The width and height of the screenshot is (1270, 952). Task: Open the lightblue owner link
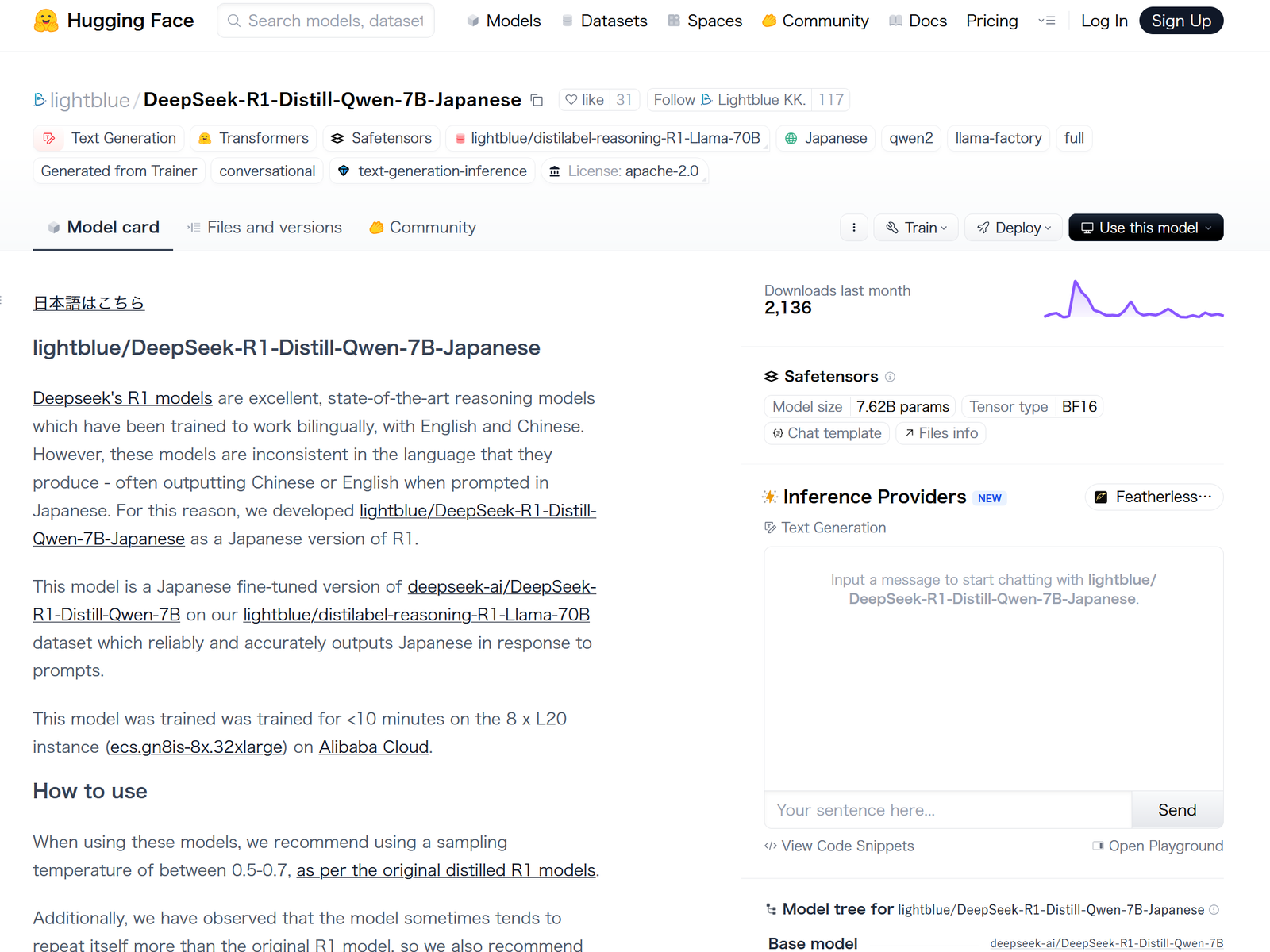90,100
